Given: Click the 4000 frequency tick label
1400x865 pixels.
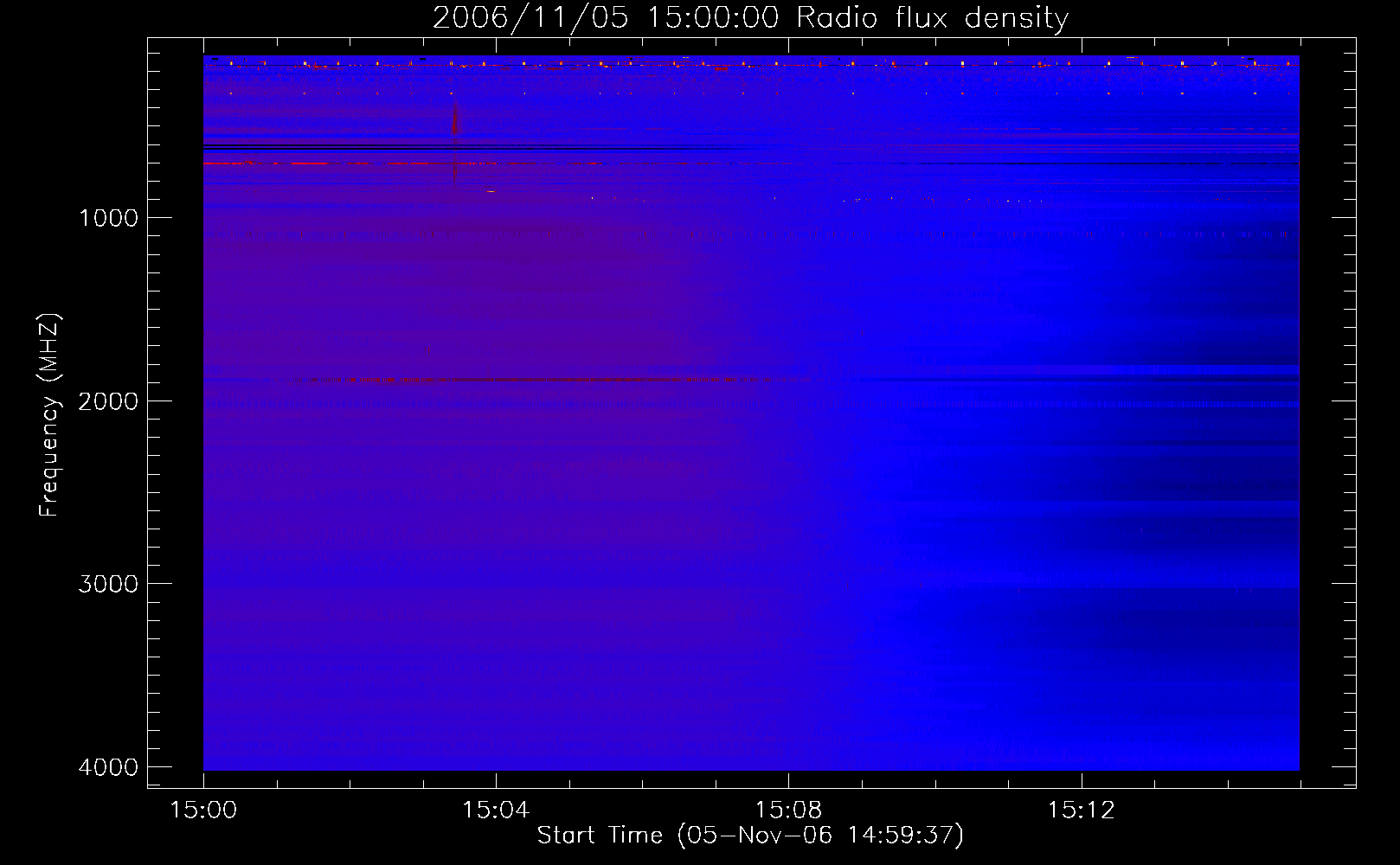Looking at the screenshot, I should point(108,767).
